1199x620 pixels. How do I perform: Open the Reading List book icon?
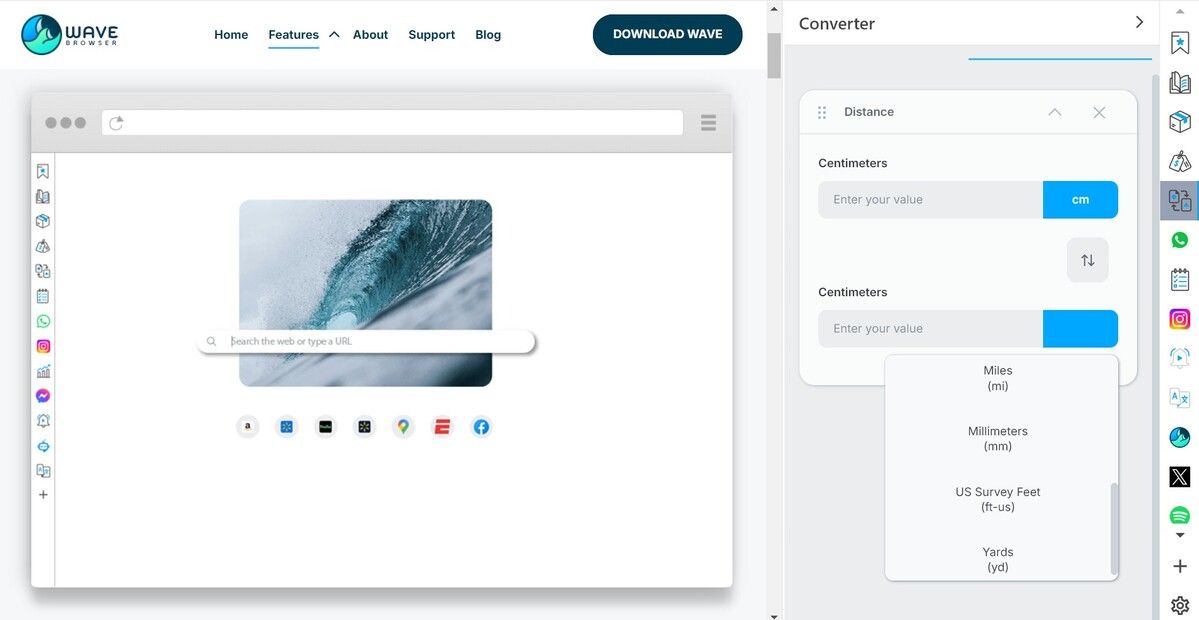point(1180,83)
